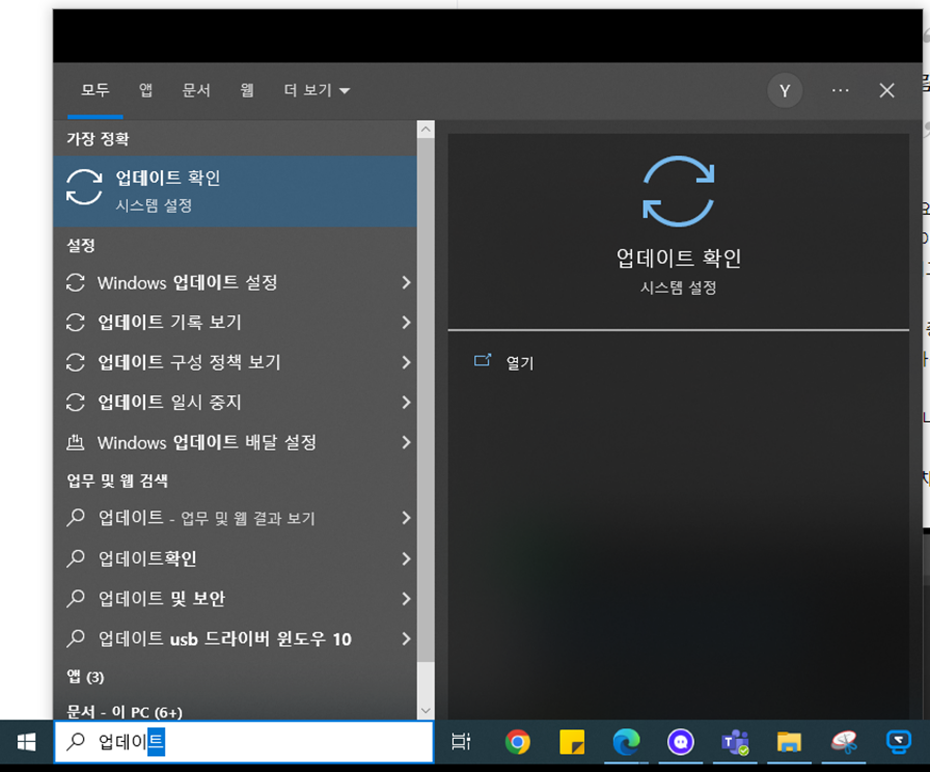Viewport: 930px width, 772px height.
Task: Open the Y user account button
Action: coord(785,91)
